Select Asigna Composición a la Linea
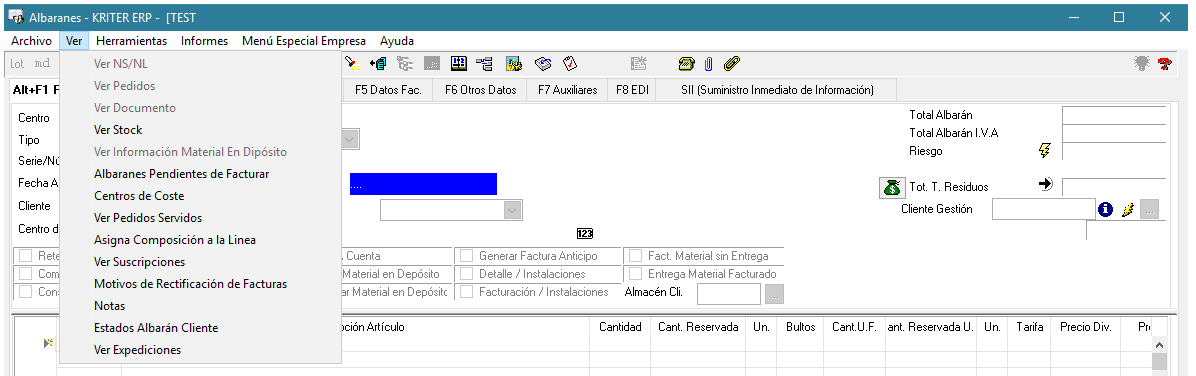Viewport: 1196px width, 376px height. click(200, 240)
